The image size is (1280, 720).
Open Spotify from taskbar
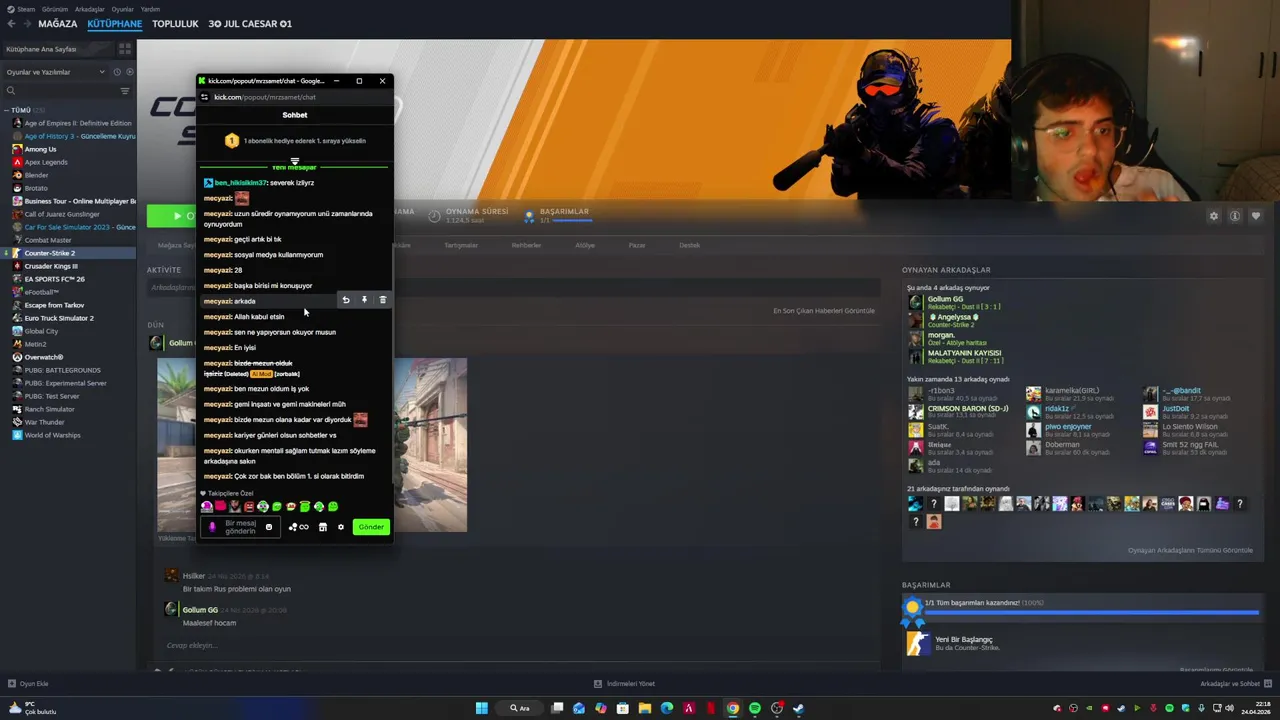point(755,708)
